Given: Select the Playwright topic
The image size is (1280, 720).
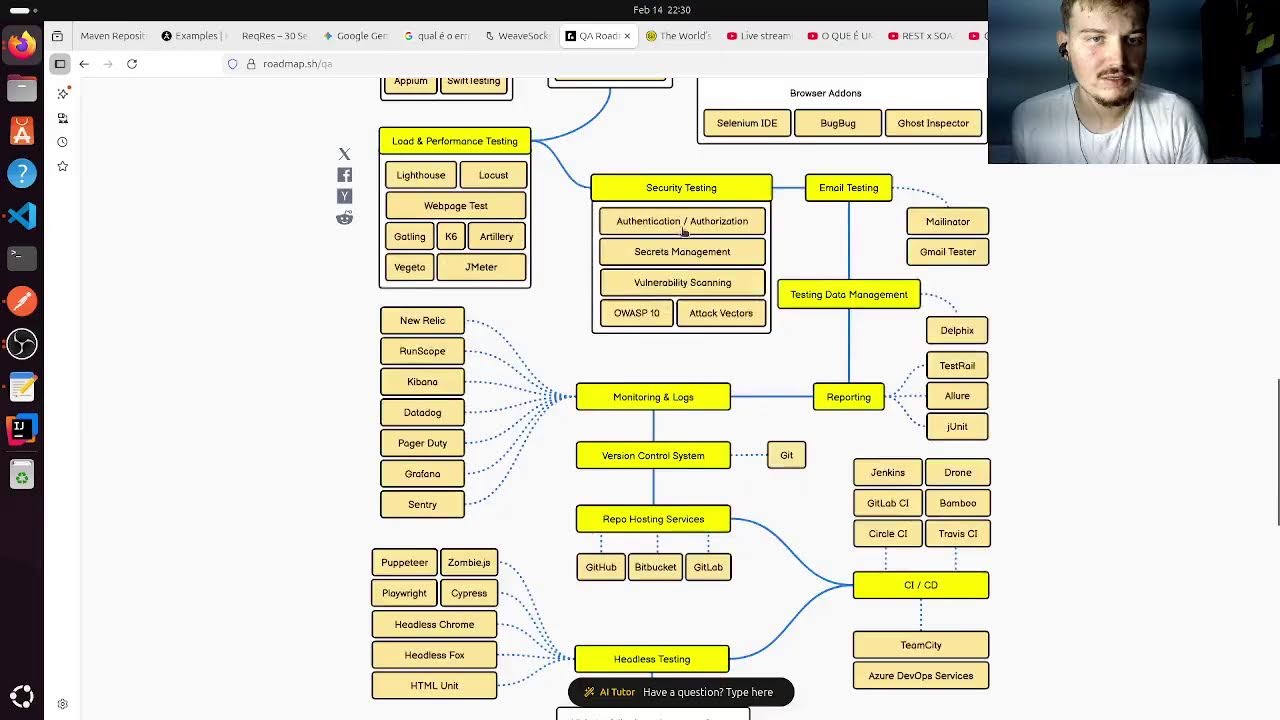Looking at the screenshot, I should [404, 593].
